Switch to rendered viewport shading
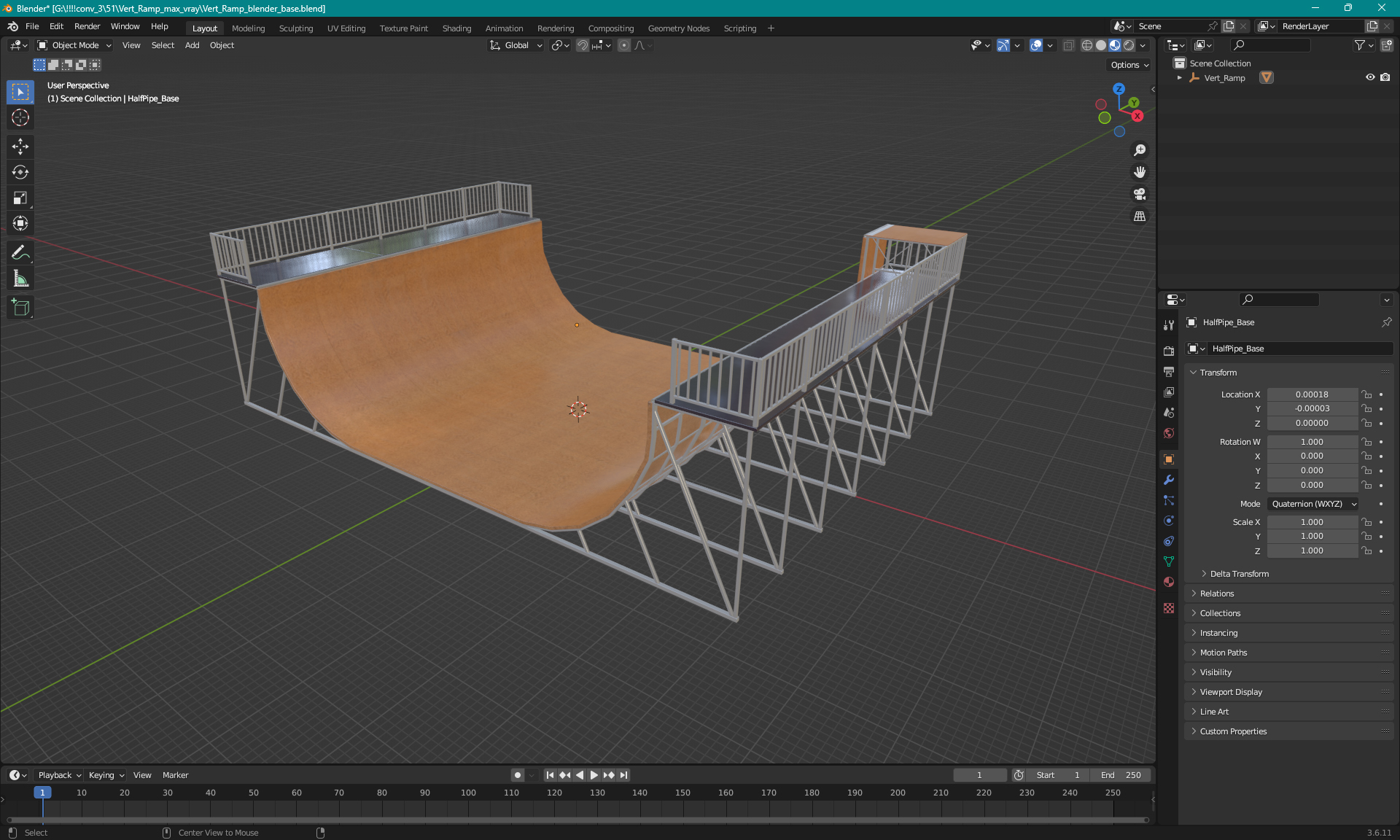Image resolution: width=1400 pixels, height=840 pixels. (1129, 45)
